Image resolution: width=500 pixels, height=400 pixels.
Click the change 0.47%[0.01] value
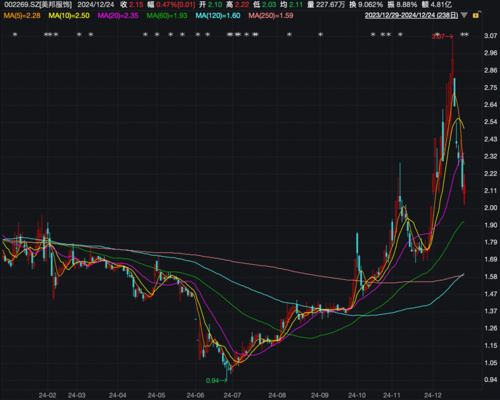[x=176, y=5]
